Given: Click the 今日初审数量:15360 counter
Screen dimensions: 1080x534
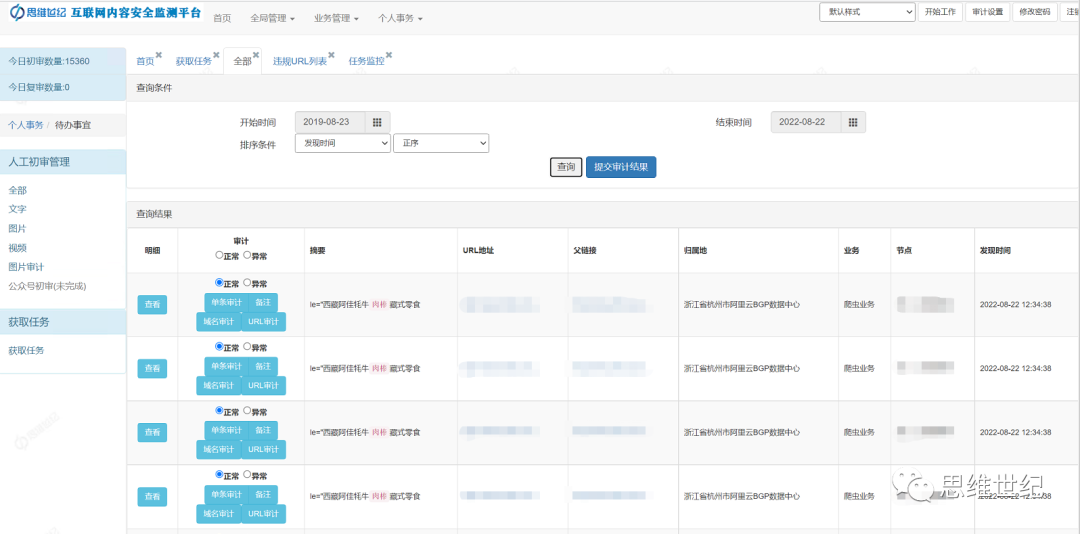Looking at the screenshot, I should (x=49, y=61).
